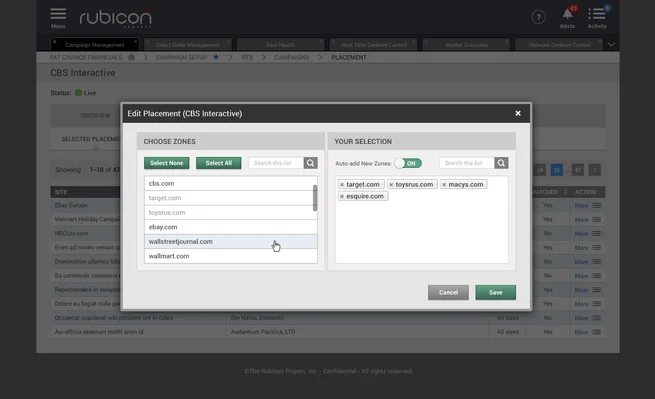Open the Activity list icon
The width and height of the screenshot is (655, 399).
pos(597,14)
